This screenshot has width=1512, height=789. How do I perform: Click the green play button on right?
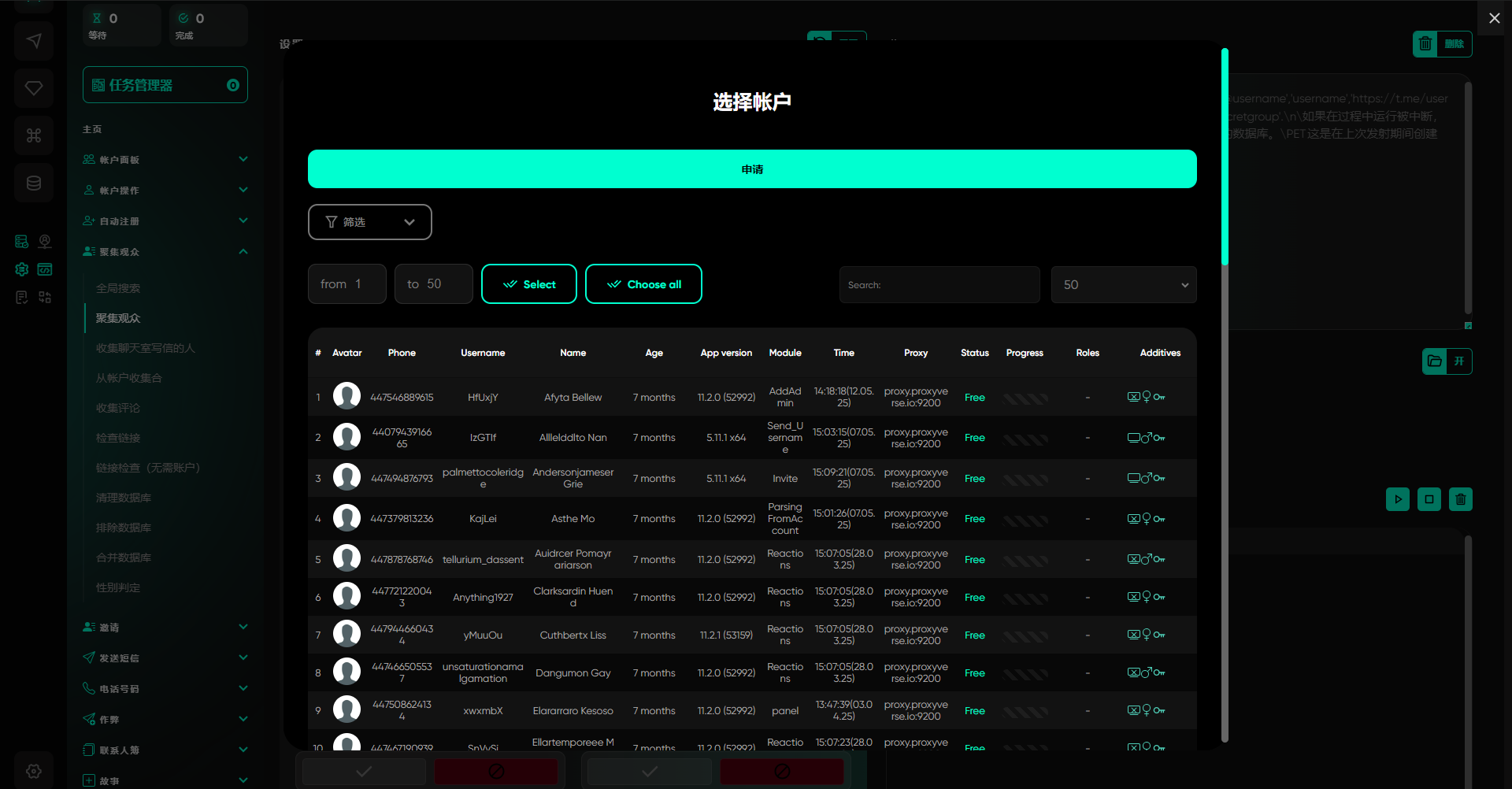click(1398, 499)
